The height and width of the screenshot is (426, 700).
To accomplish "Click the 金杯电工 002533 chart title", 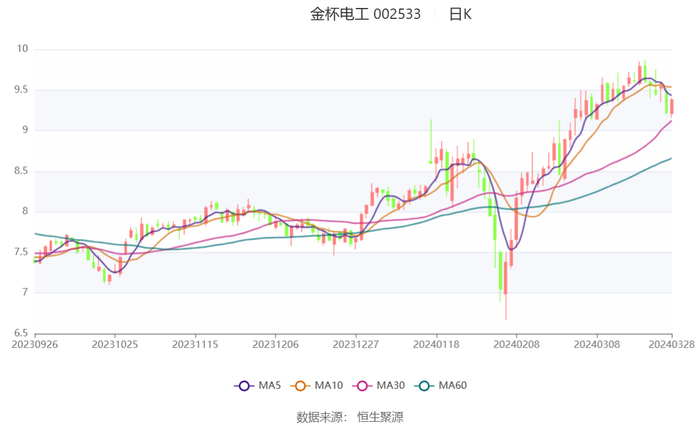I will 365,14.
